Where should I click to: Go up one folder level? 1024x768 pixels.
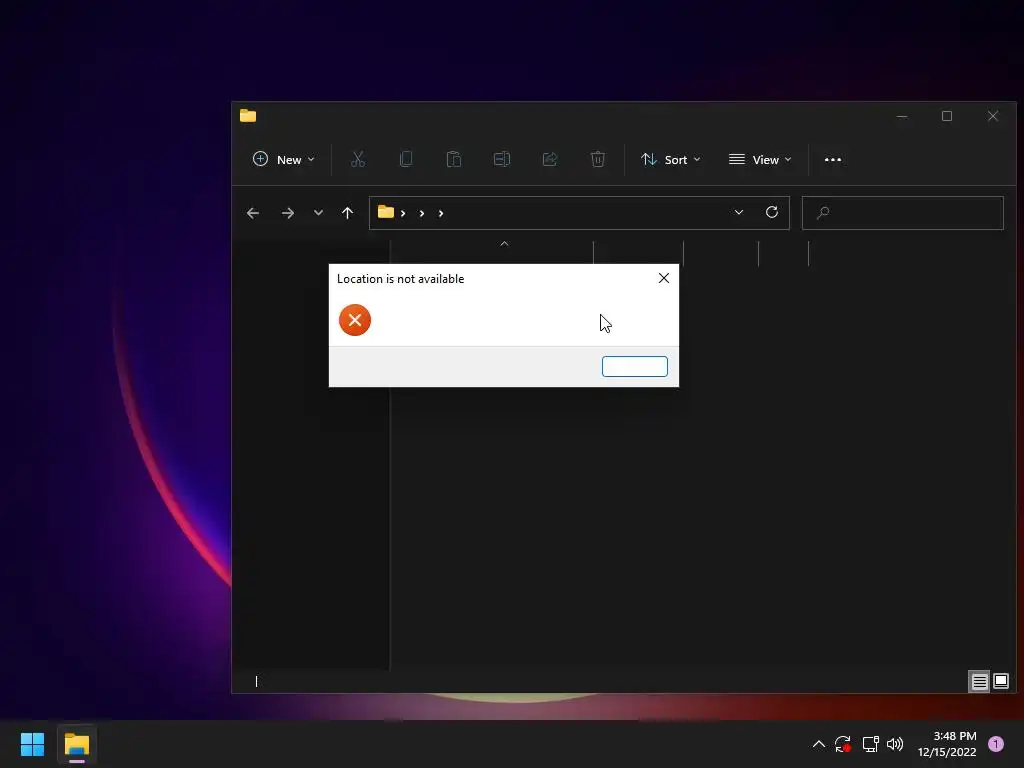(x=347, y=213)
